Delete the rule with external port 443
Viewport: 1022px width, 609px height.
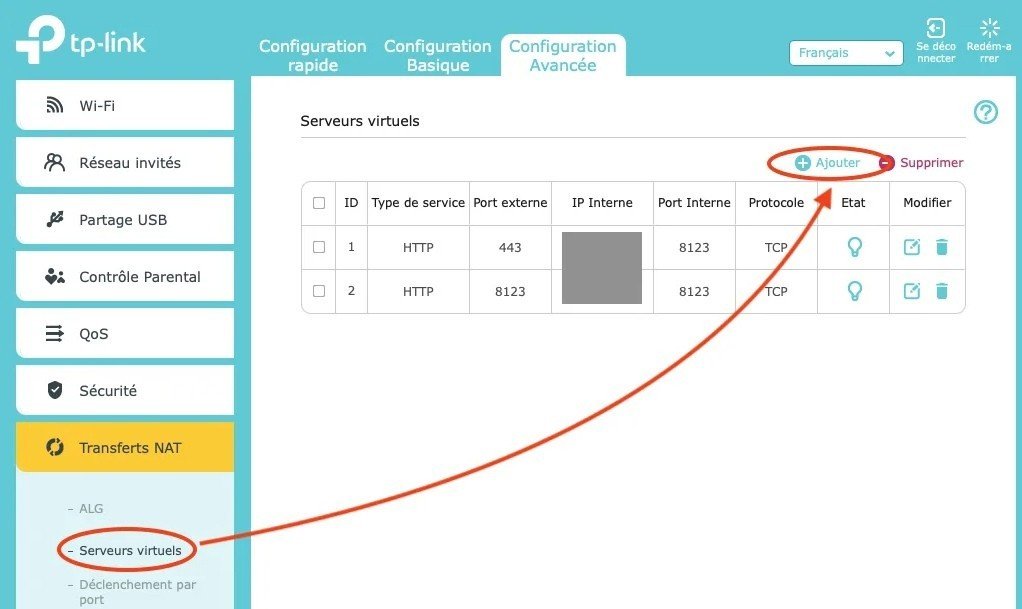tap(941, 247)
